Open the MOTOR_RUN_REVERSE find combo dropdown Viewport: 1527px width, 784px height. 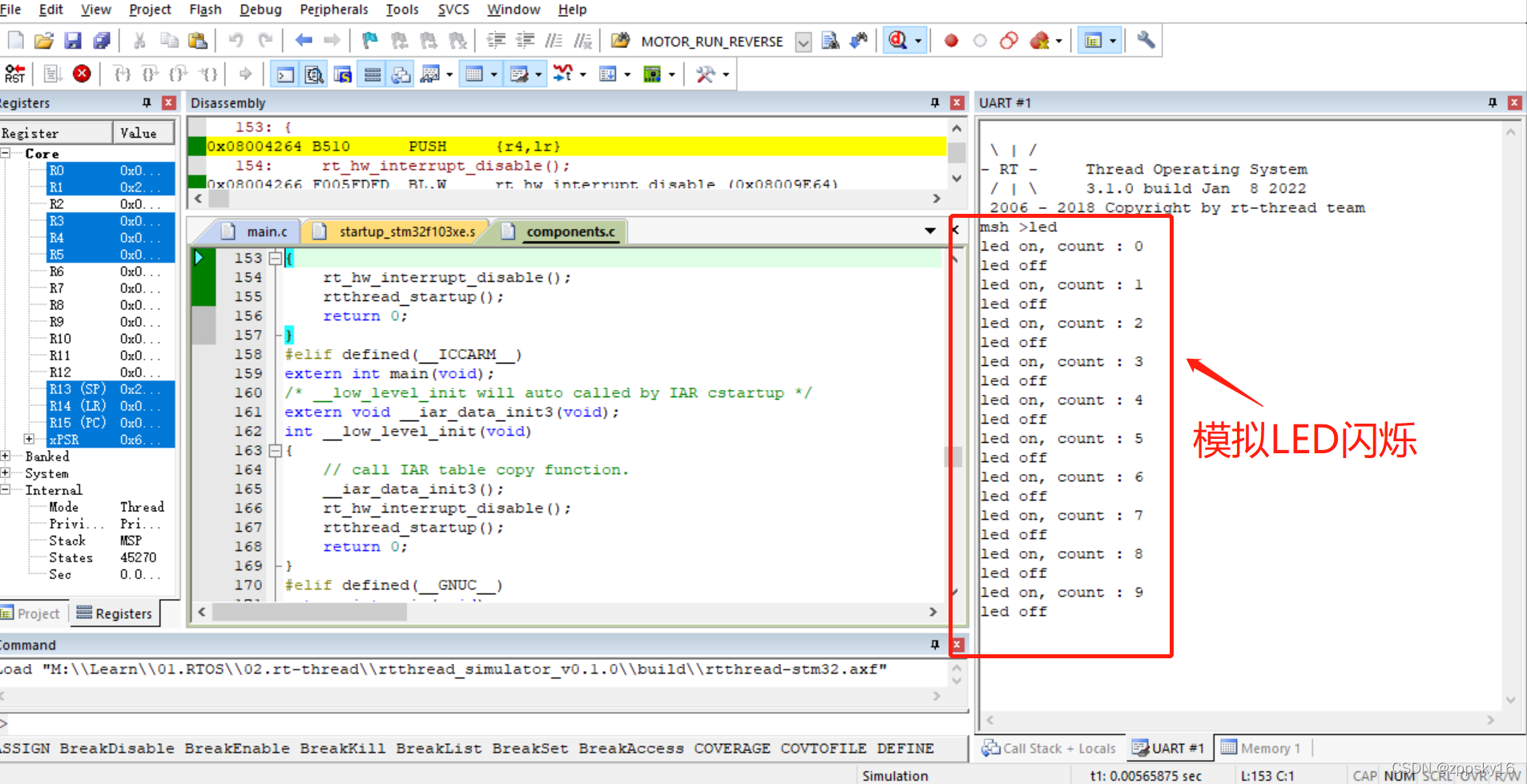(x=803, y=42)
